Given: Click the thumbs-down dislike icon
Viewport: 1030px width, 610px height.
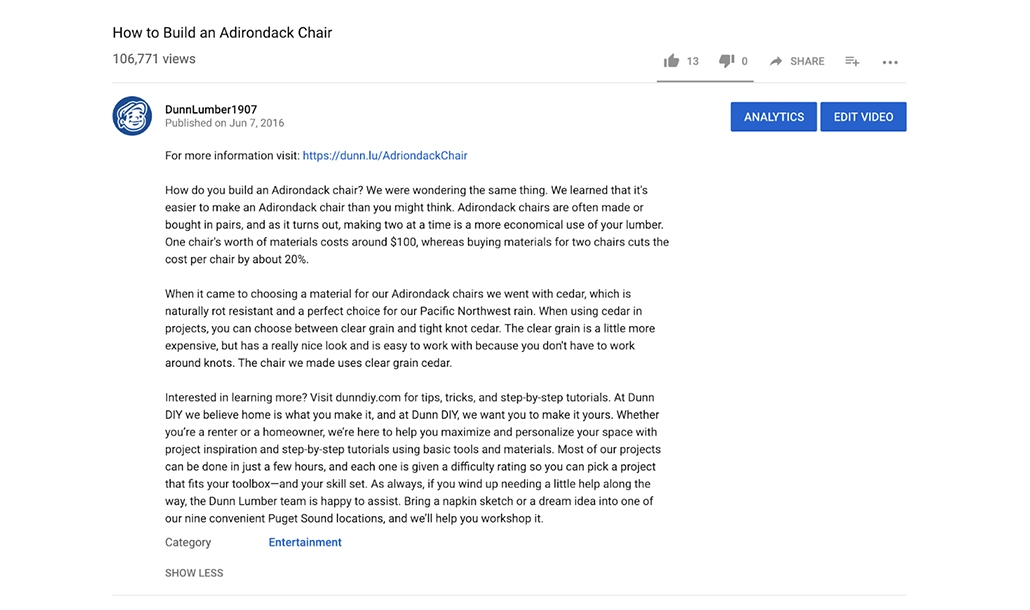Looking at the screenshot, I should pos(726,61).
